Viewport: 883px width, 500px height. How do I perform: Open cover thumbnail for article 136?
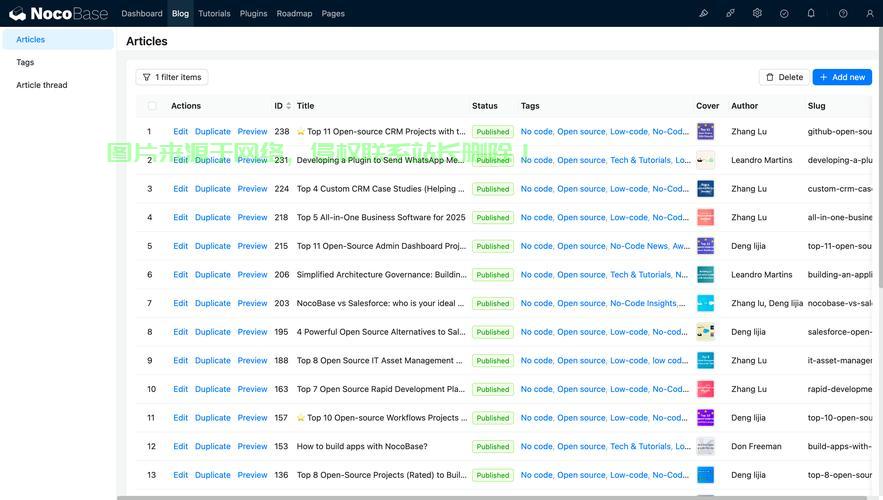click(706, 475)
